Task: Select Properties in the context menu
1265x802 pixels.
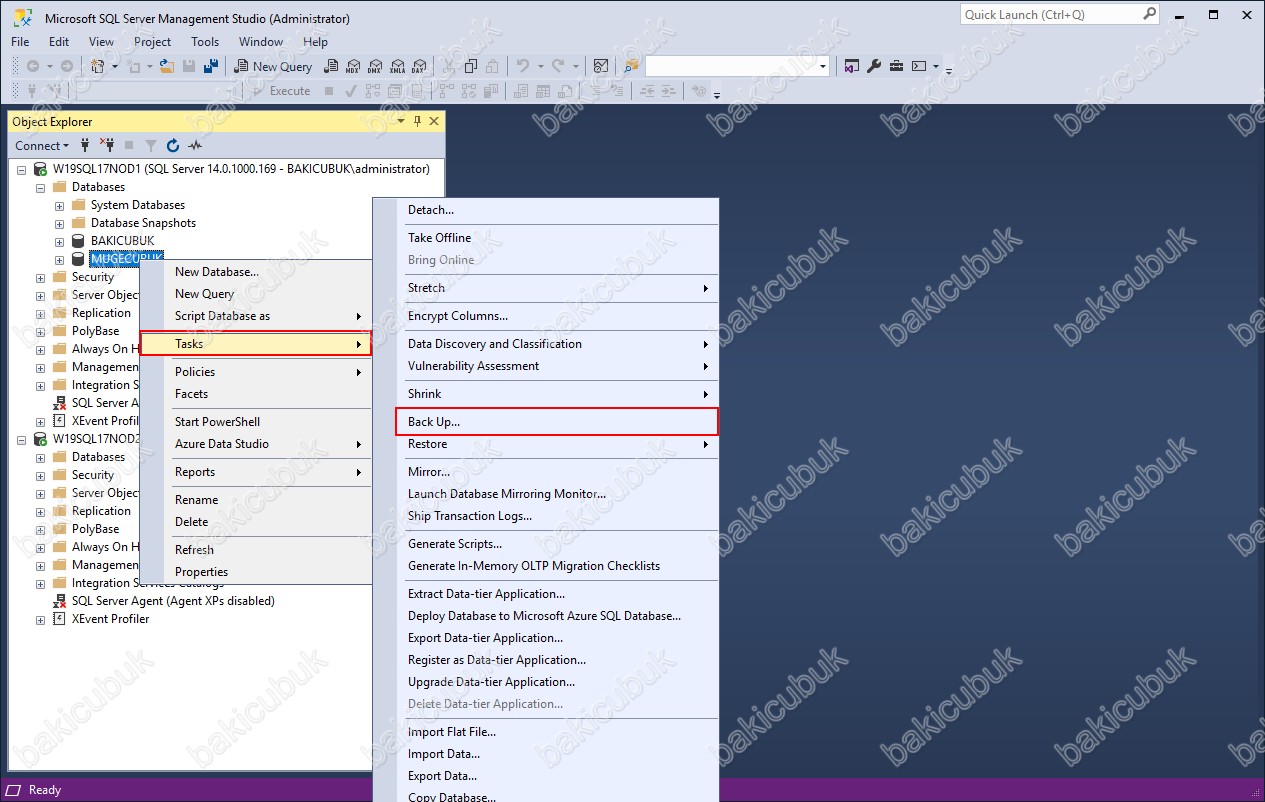Action: (x=255, y=572)
